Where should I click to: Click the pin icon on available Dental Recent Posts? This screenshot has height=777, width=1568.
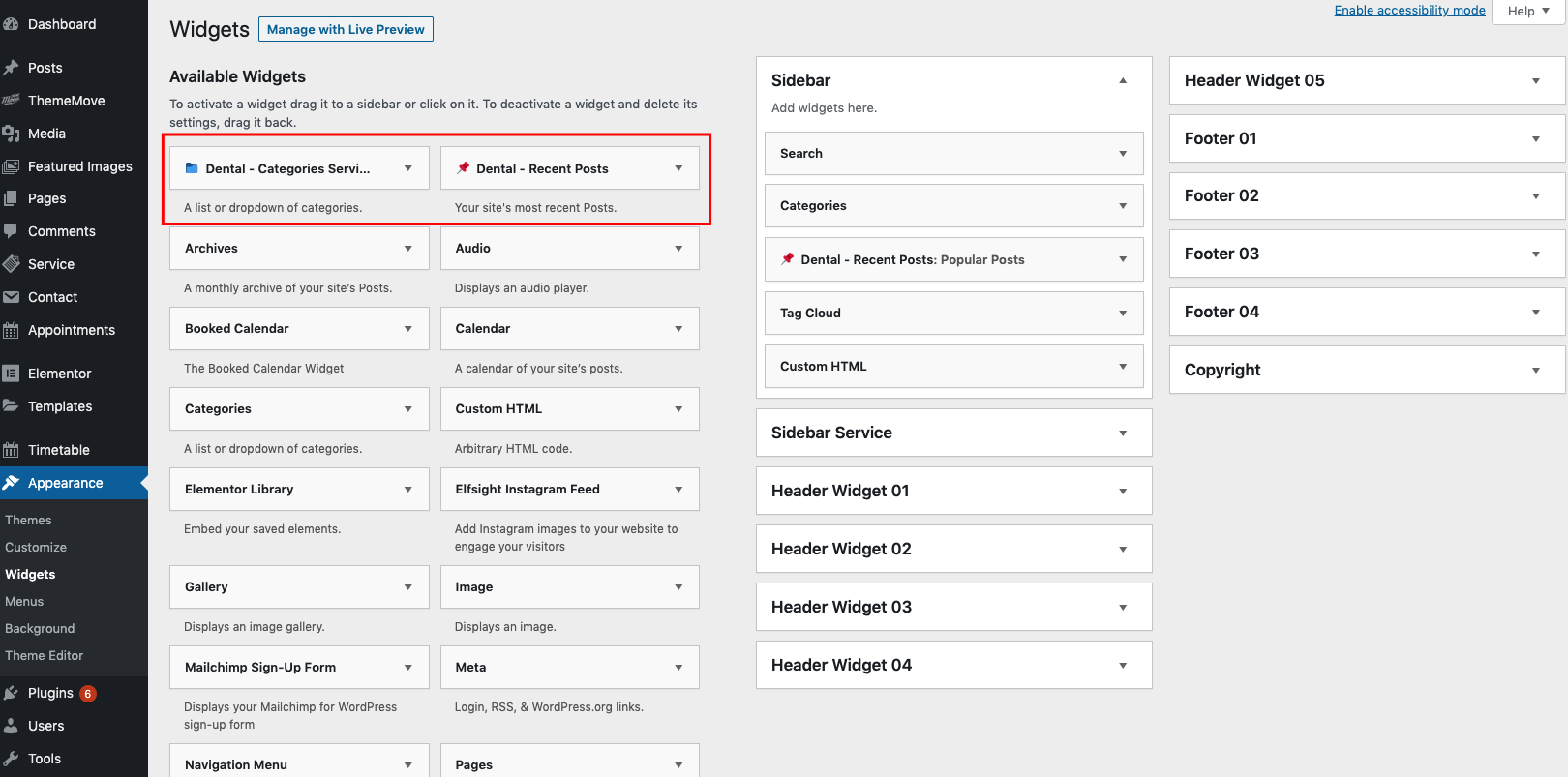463,168
